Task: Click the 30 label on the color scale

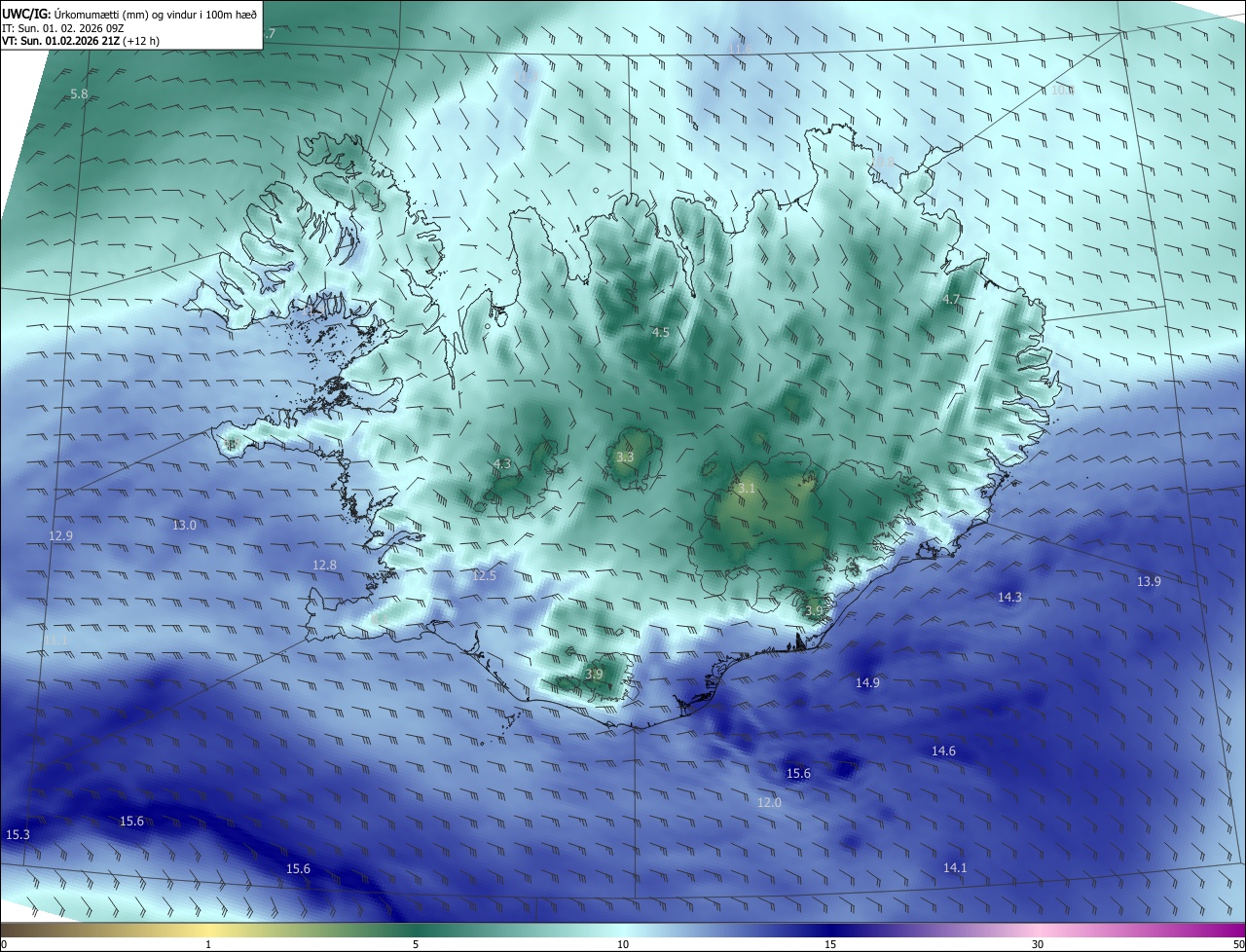Action: (1038, 944)
